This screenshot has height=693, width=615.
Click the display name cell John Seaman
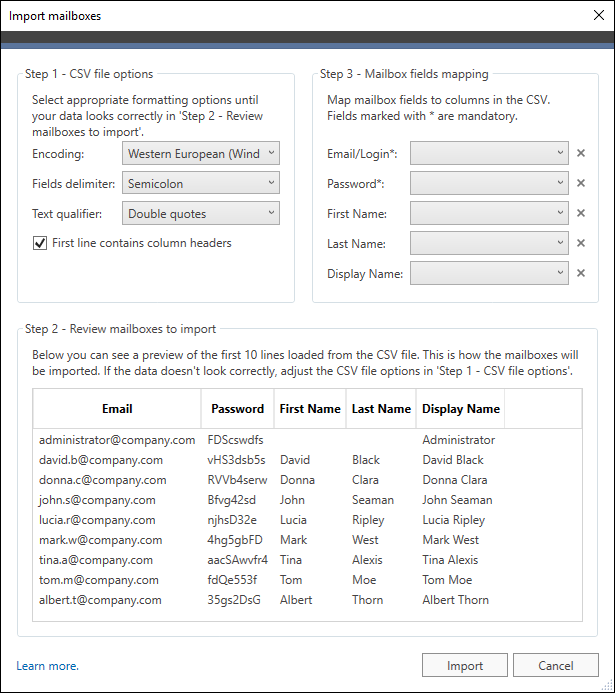coord(457,500)
